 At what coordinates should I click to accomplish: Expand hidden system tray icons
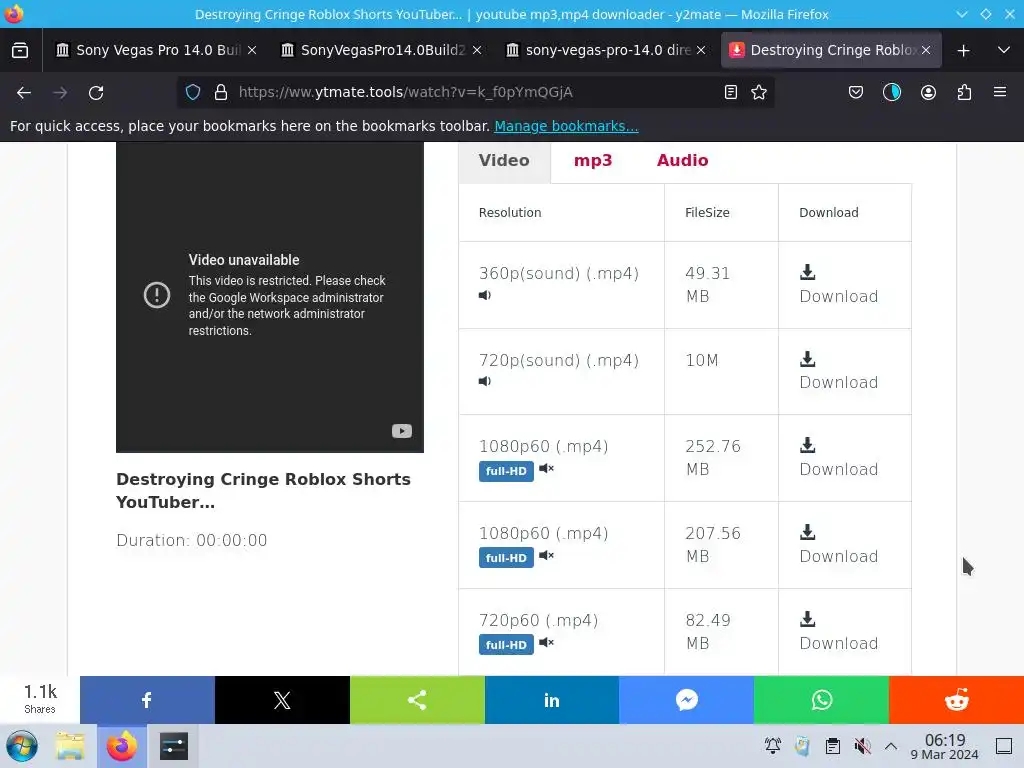(891, 746)
